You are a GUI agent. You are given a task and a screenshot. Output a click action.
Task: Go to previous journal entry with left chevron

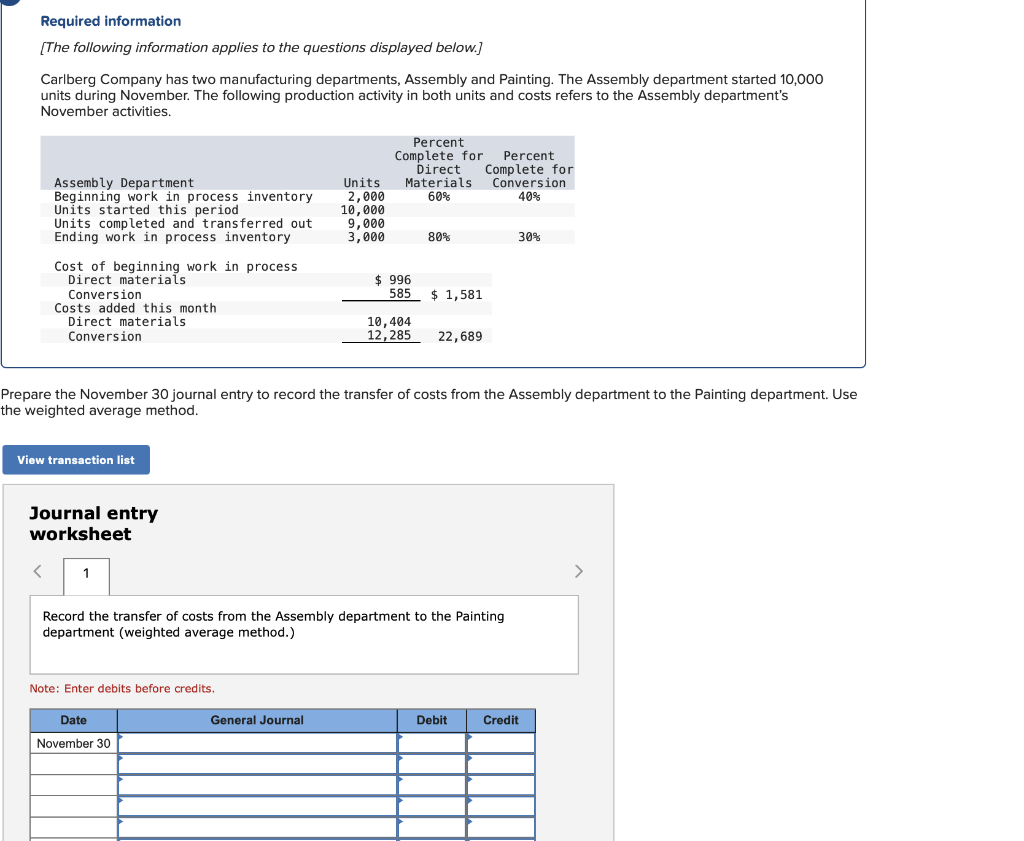38,571
